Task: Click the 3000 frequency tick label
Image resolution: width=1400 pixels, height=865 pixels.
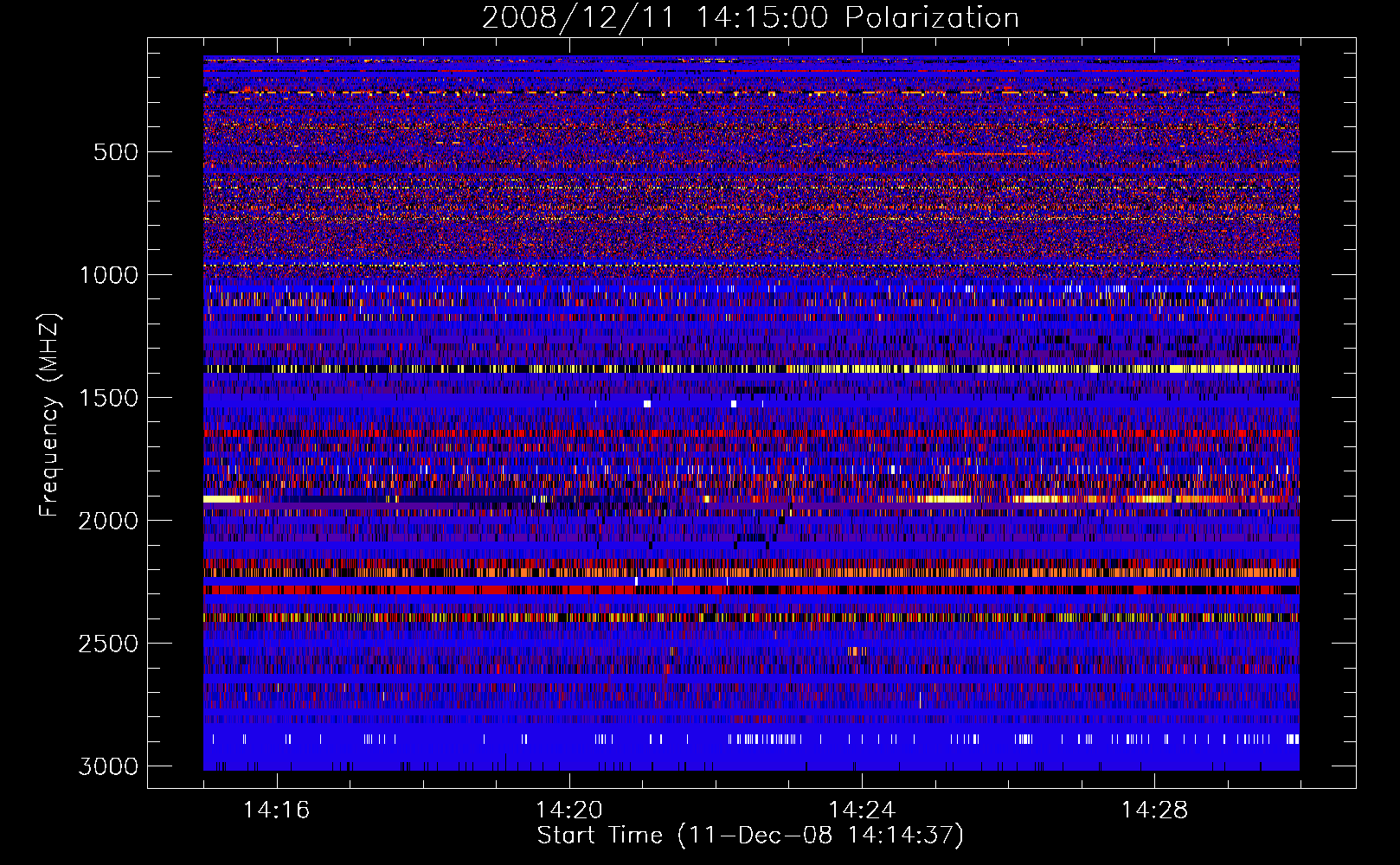Action: pyautogui.click(x=108, y=766)
